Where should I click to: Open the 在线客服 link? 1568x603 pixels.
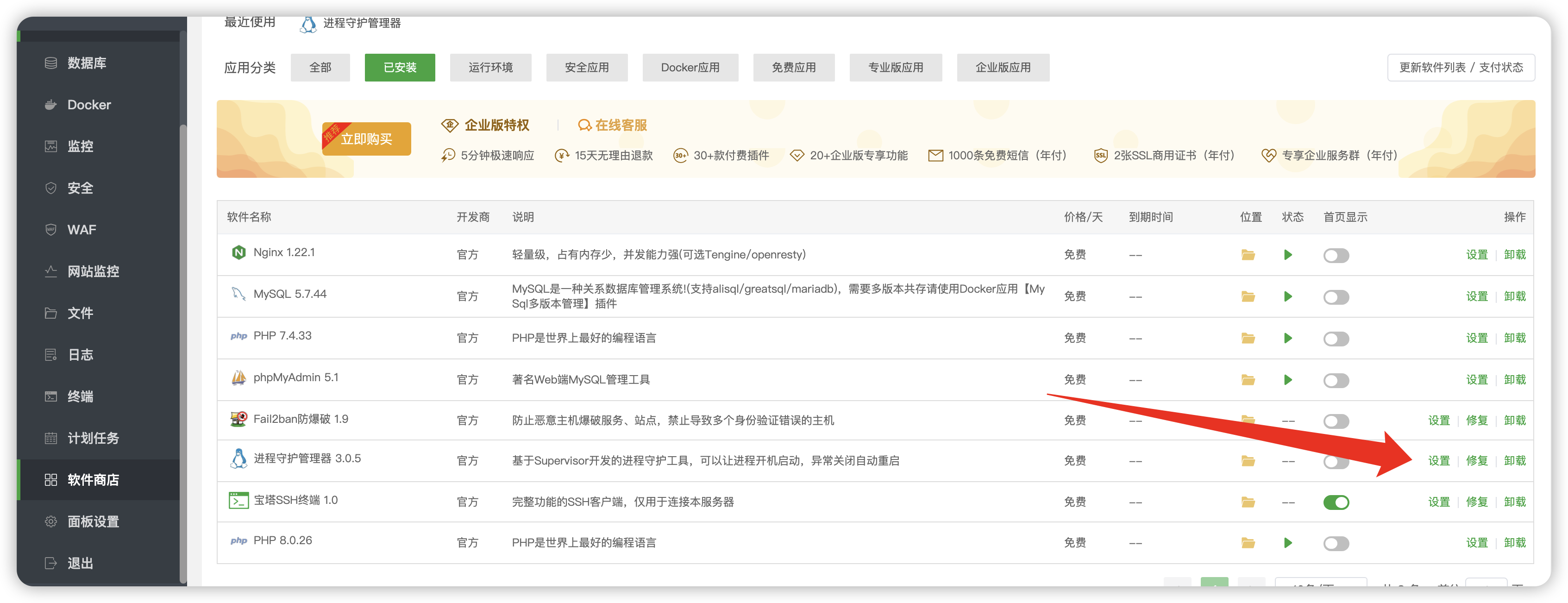[x=612, y=126]
